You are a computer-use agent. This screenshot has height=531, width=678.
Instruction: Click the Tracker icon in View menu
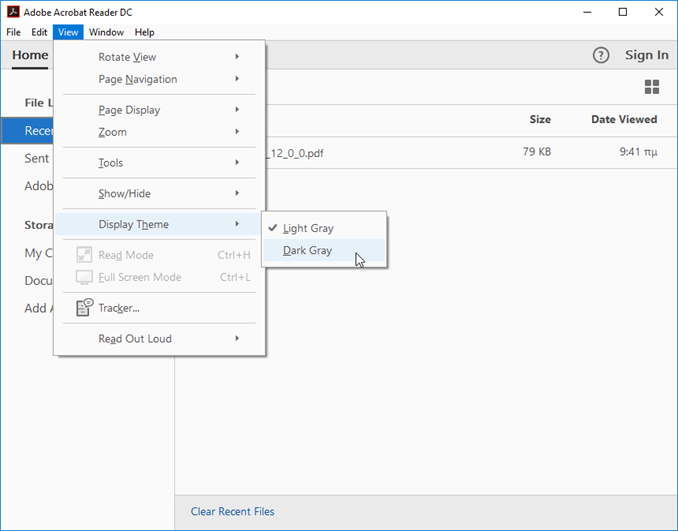pos(84,307)
